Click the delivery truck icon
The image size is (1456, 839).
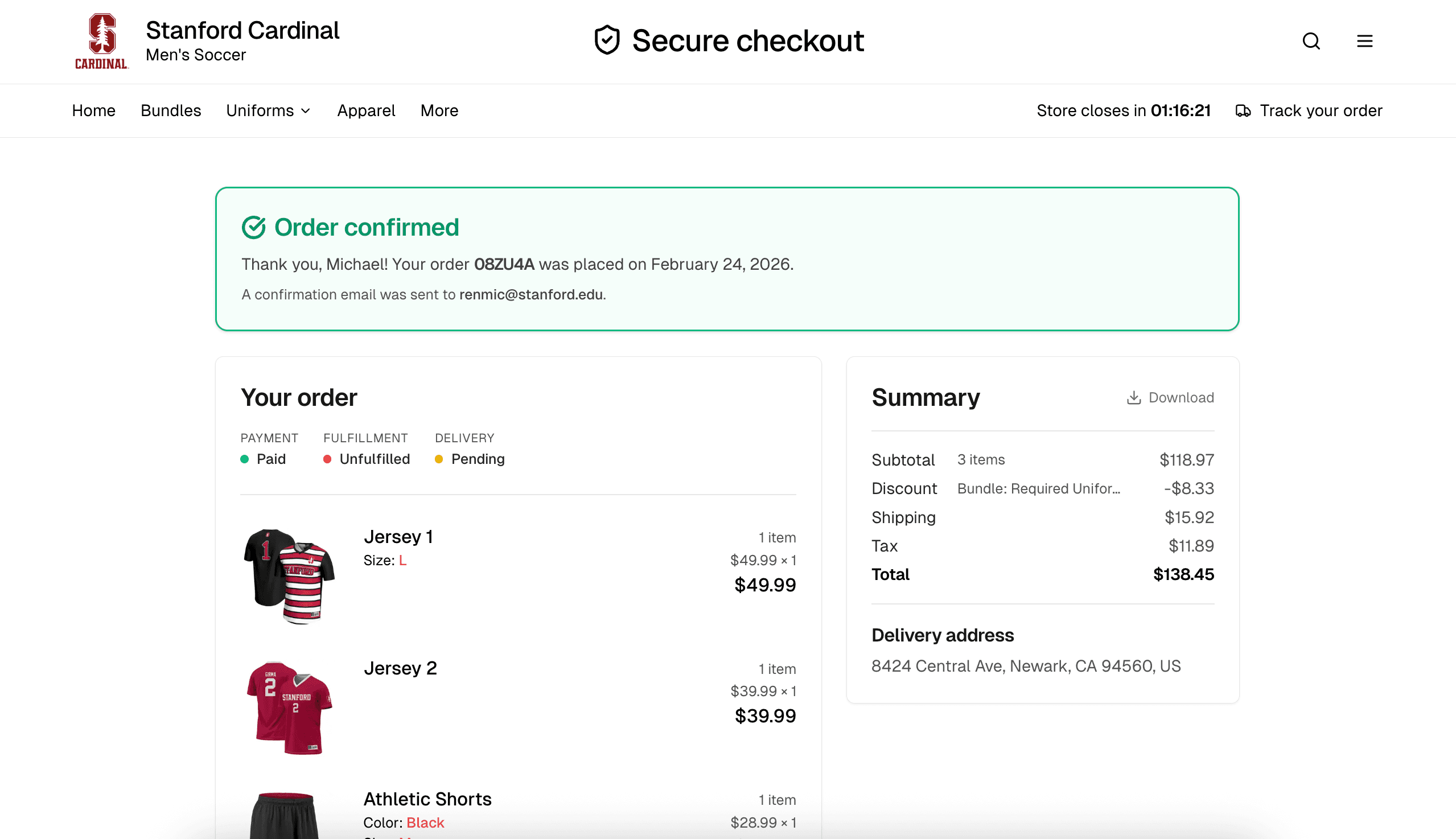click(x=1243, y=110)
